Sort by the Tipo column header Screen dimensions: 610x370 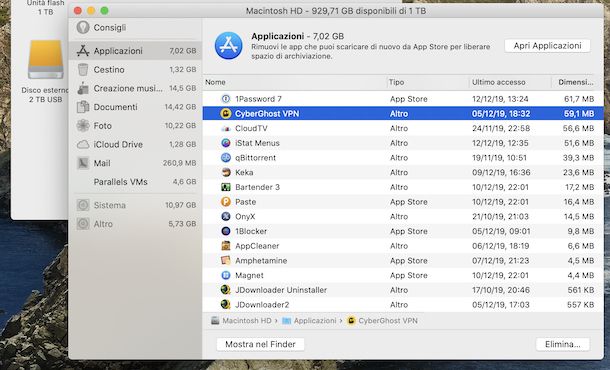pyautogui.click(x=428, y=82)
